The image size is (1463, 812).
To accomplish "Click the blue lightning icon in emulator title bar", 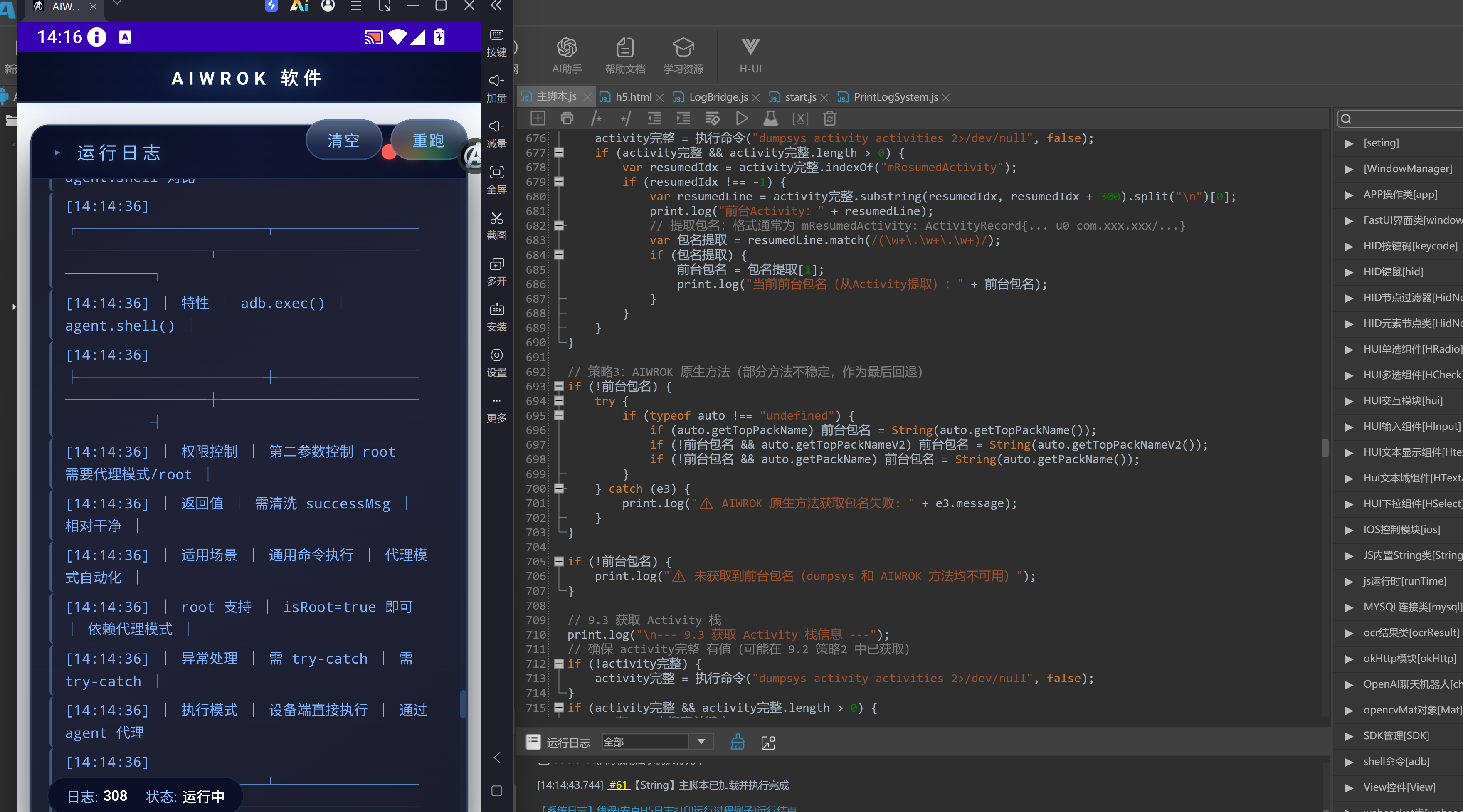I will click(271, 6).
